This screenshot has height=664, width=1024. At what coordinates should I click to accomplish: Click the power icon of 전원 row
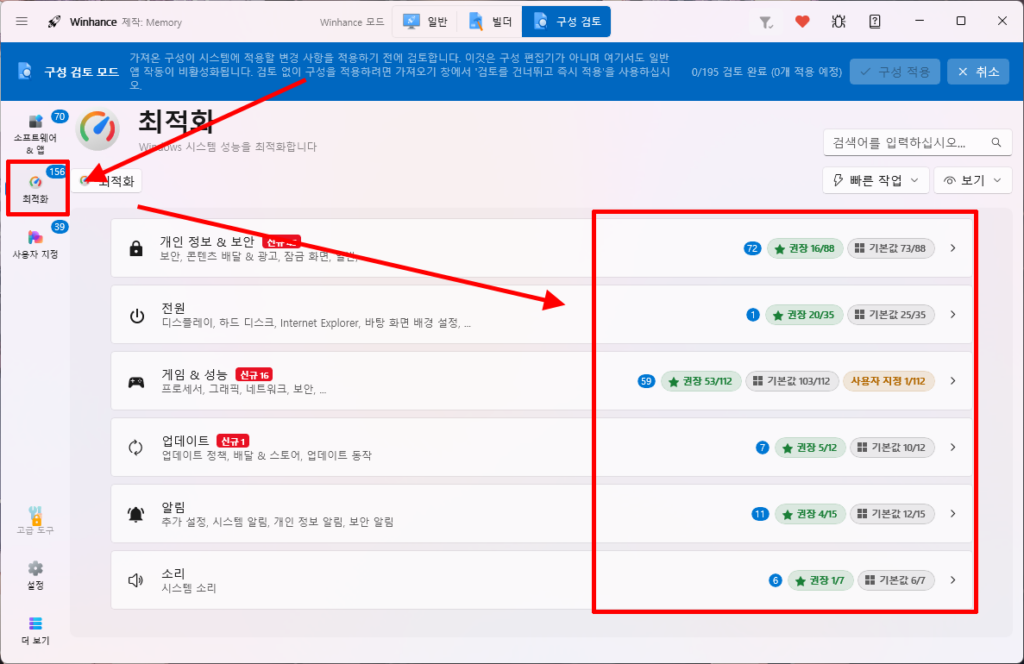click(x=136, y=316)
